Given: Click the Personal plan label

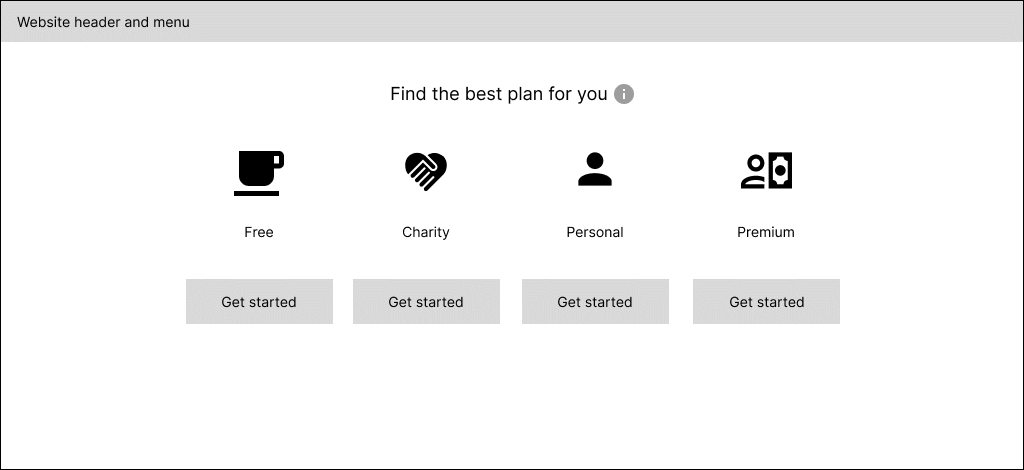Looking at the screenshot, I should tap(595, 232).
